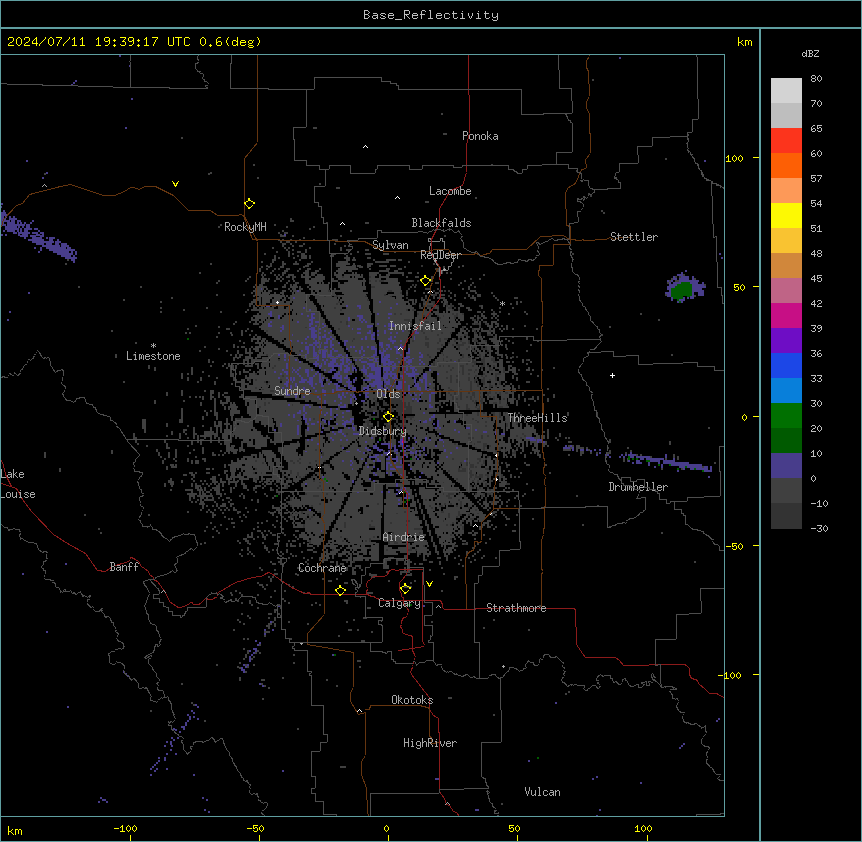Click the Sundre label
Image resolution: width=862 pixels, height=842 pixels.
click(x=292, y=391)
